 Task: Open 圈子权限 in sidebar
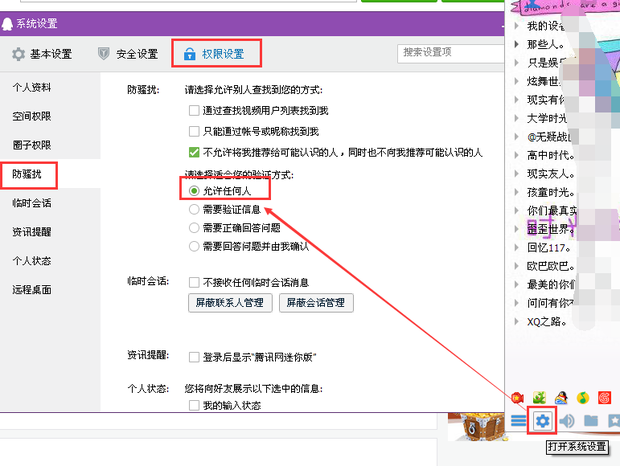click(x=32, y=145)
